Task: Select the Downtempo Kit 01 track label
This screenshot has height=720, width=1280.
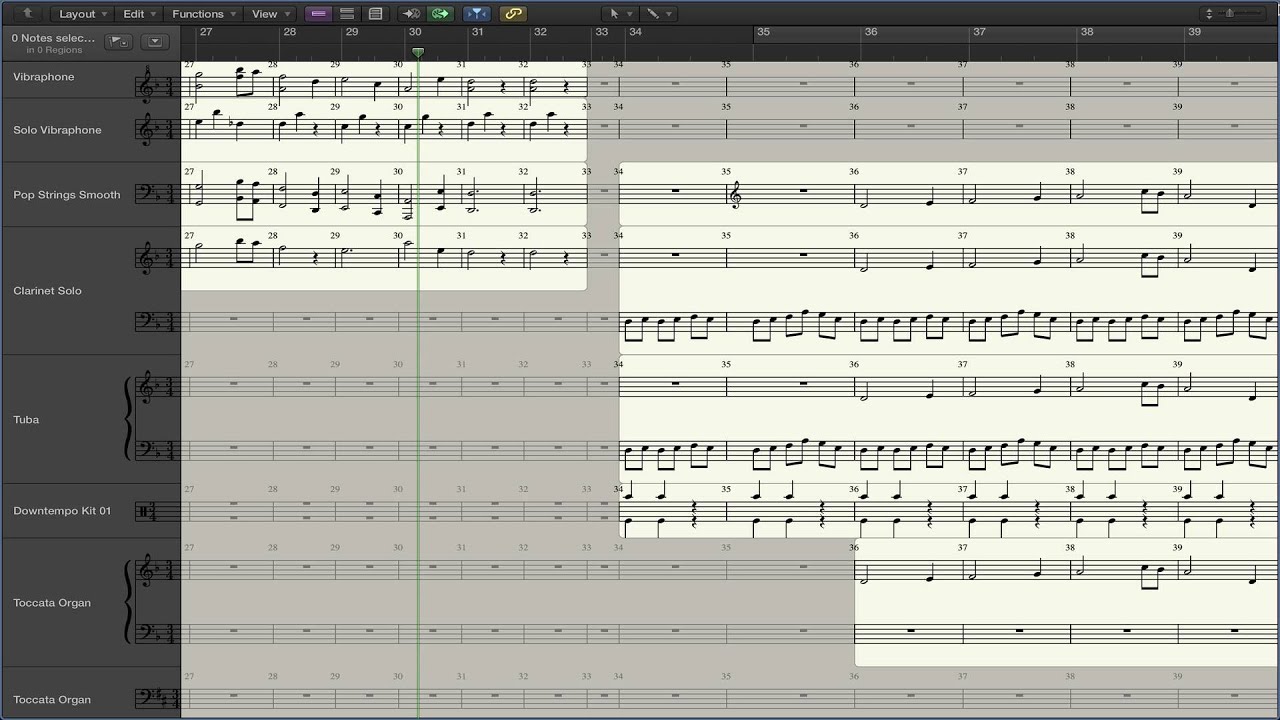Action: (62, 511)
